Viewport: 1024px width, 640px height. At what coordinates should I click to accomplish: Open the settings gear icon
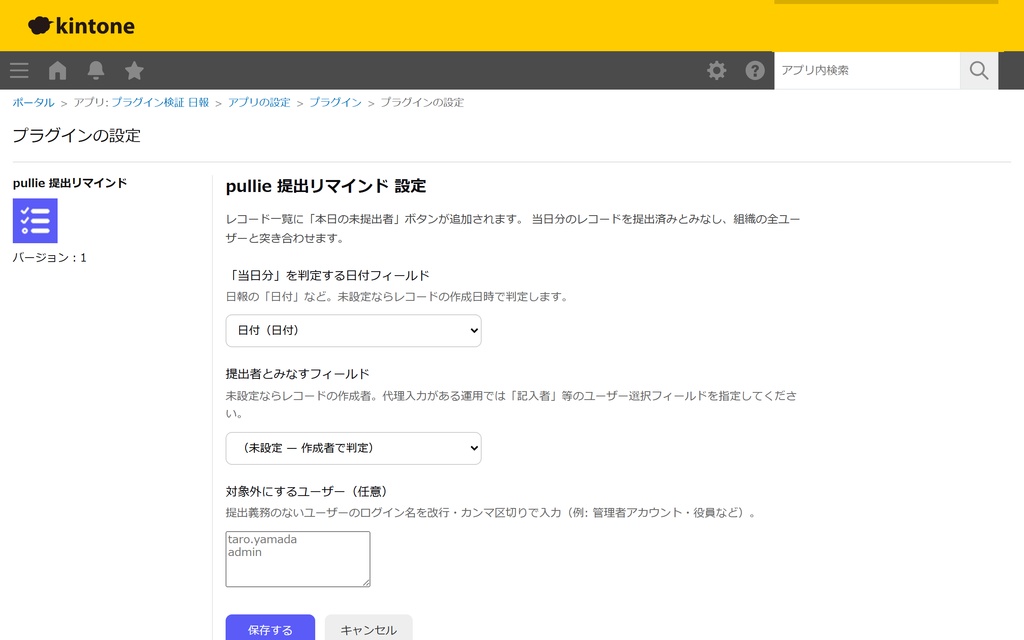pyautogui.click(x=716, y=71)
